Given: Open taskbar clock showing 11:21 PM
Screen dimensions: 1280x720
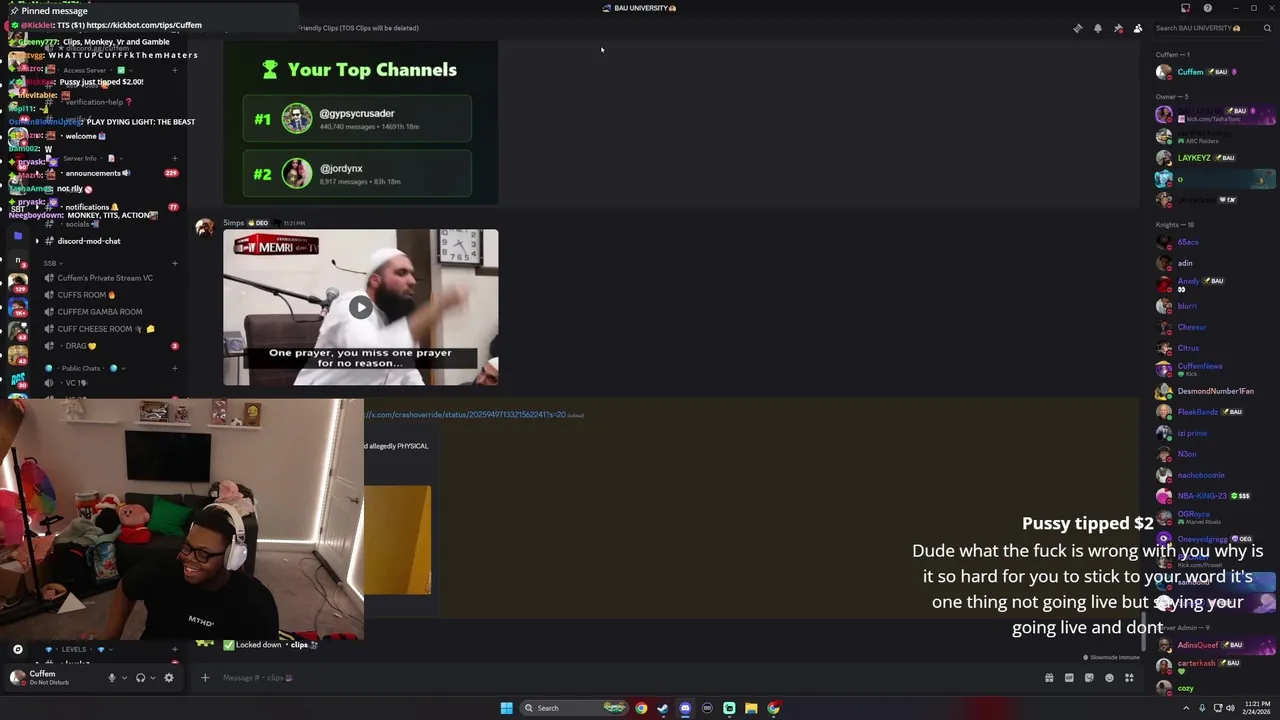Looking at the screenshot, I should pyautogui.click(x=1254, y=708).
